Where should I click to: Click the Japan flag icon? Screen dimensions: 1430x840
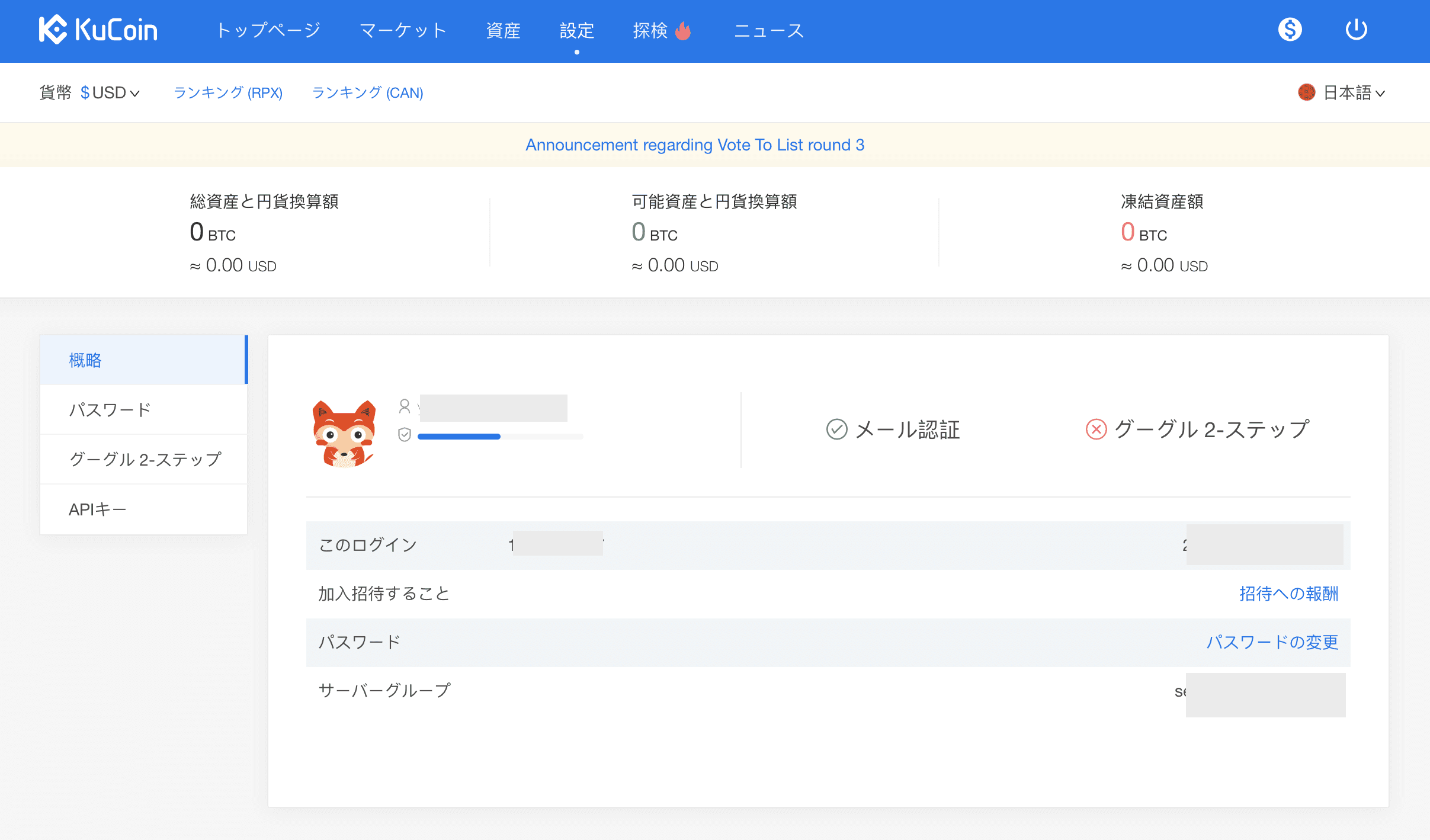click(1306, 92)
